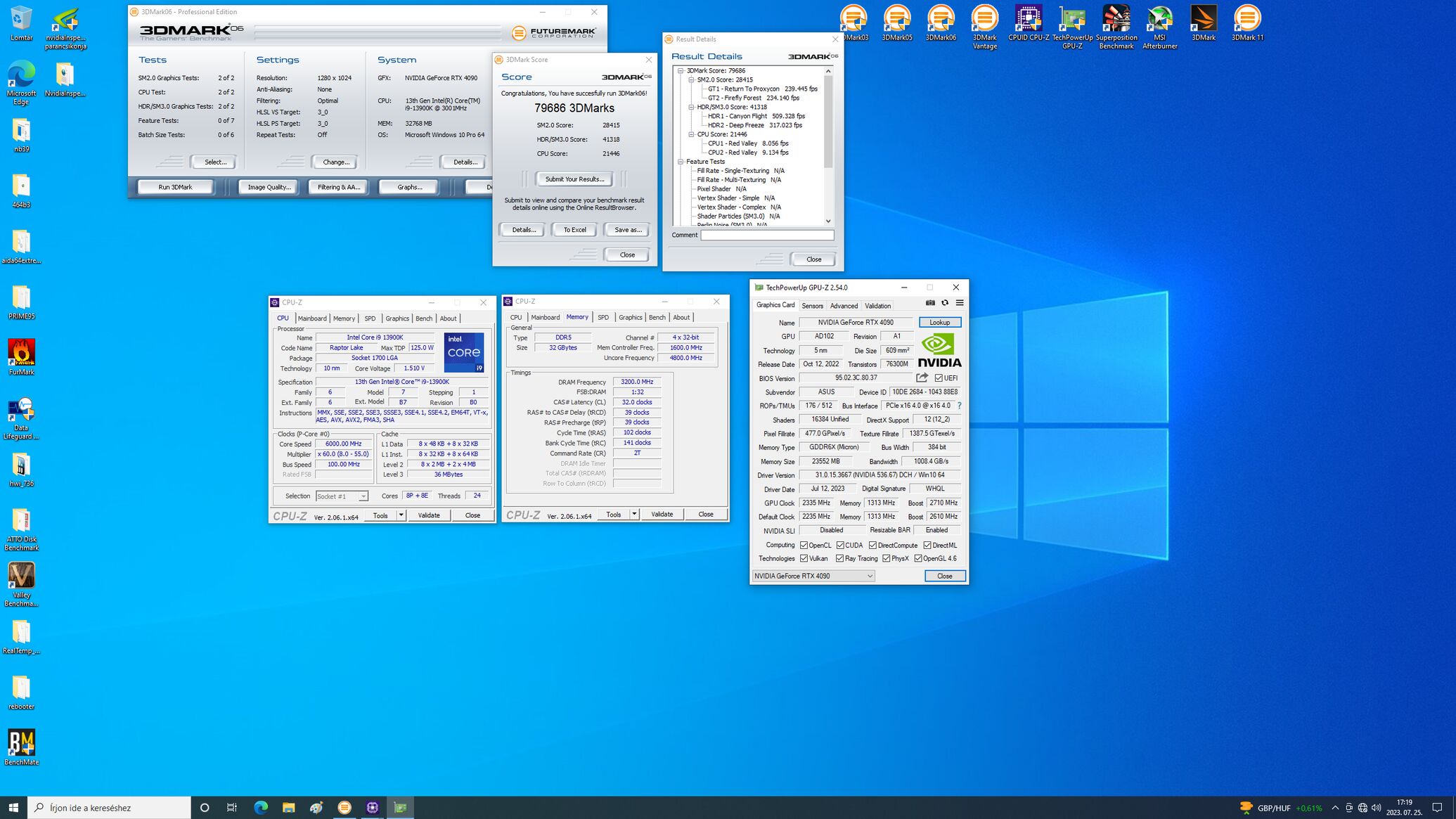Image resolution: width=1456 pixels, height=819 pixels.
Task: Click the Windows Start button
Action: pos(13,807)
